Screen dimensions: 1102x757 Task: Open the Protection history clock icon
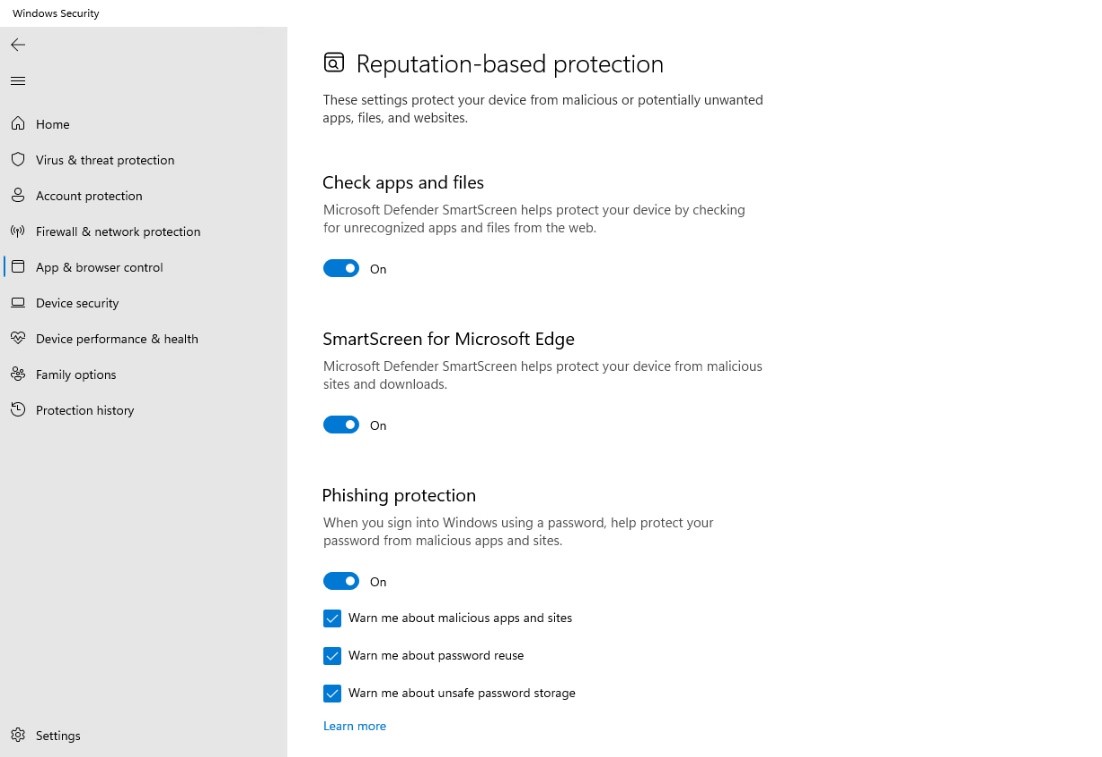[18, 410]
